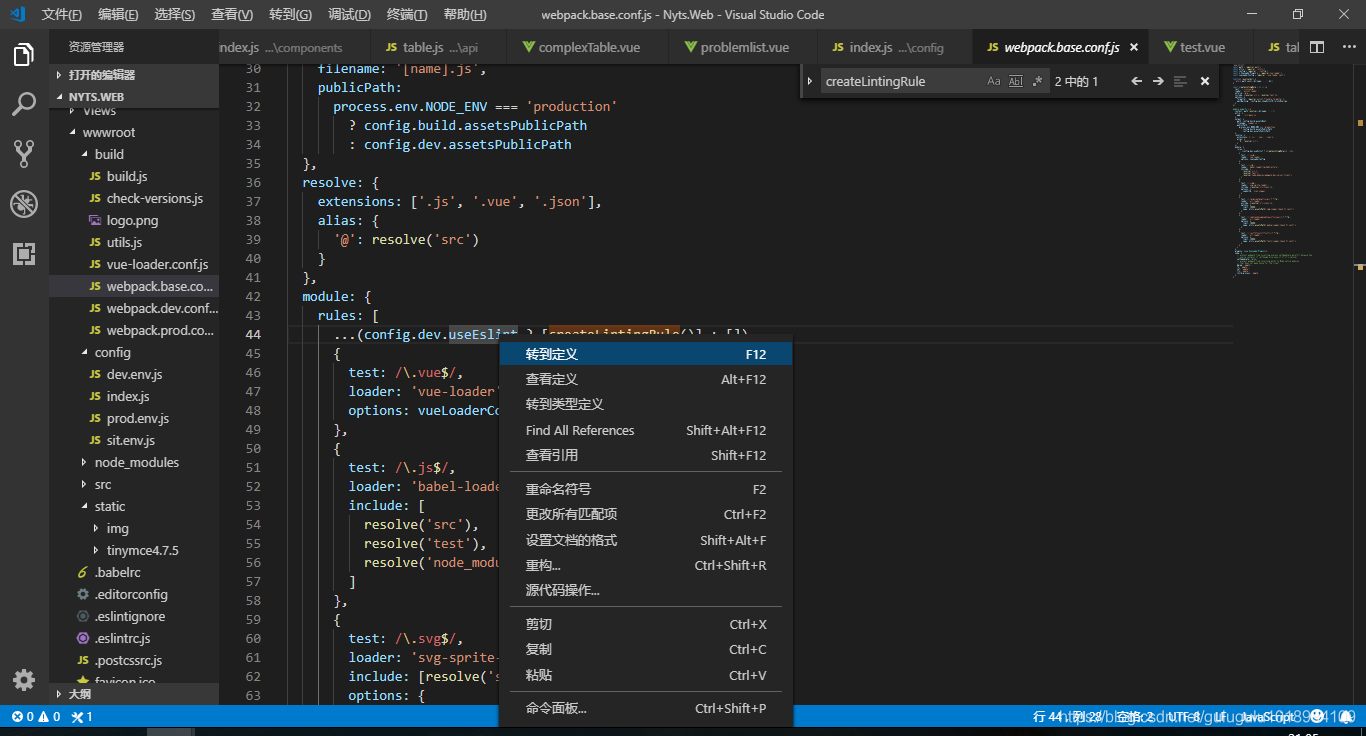Go to previous find match
The image size is (1366, 736).
click(1136, 81)
